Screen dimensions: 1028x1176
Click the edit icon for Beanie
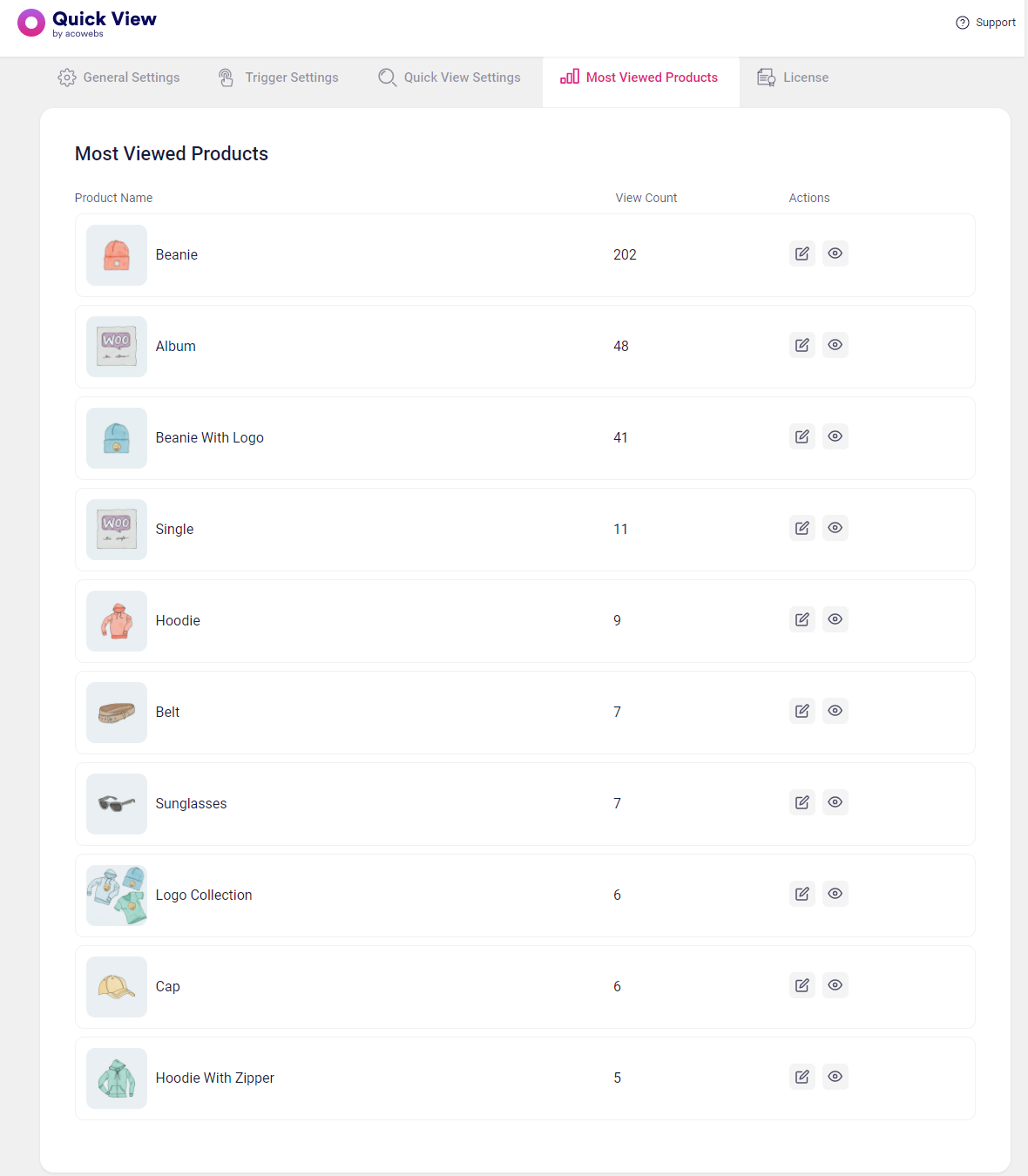tap(802, 253)
